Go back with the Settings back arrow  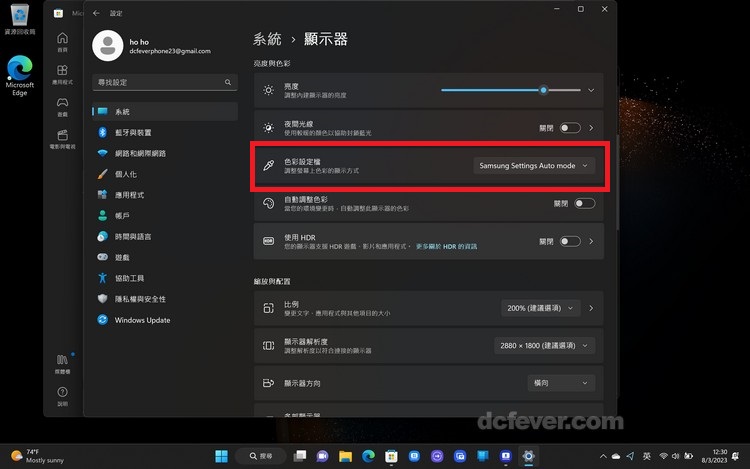coord(96,13)
